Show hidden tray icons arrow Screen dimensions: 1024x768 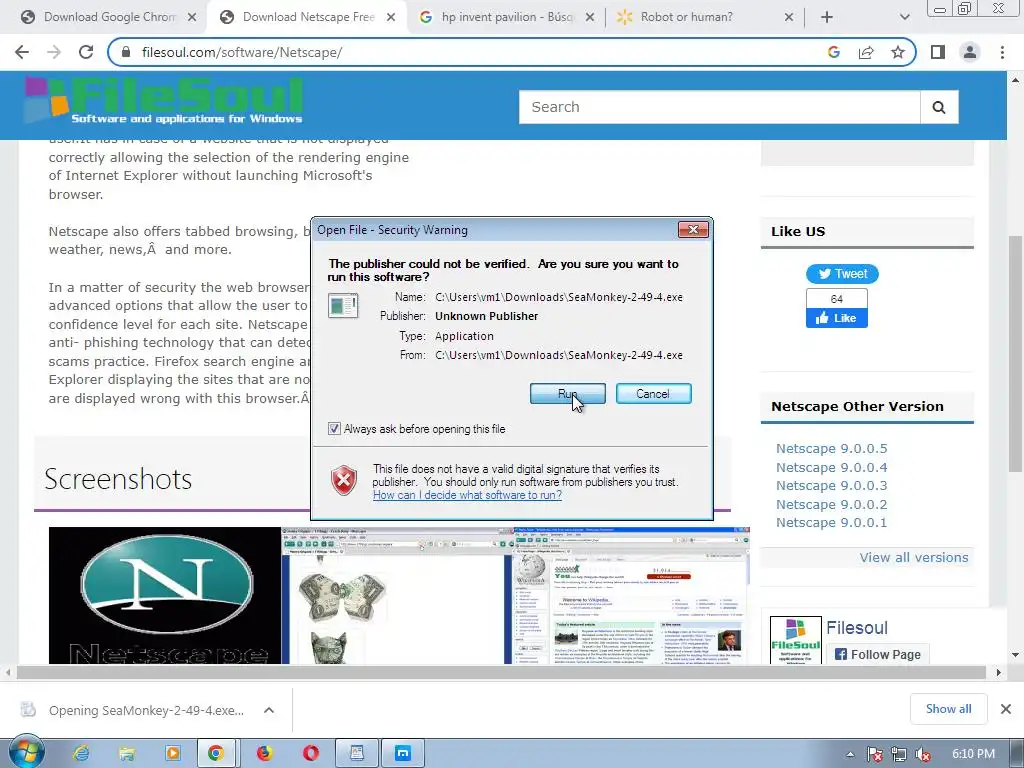tap(850, 754)
